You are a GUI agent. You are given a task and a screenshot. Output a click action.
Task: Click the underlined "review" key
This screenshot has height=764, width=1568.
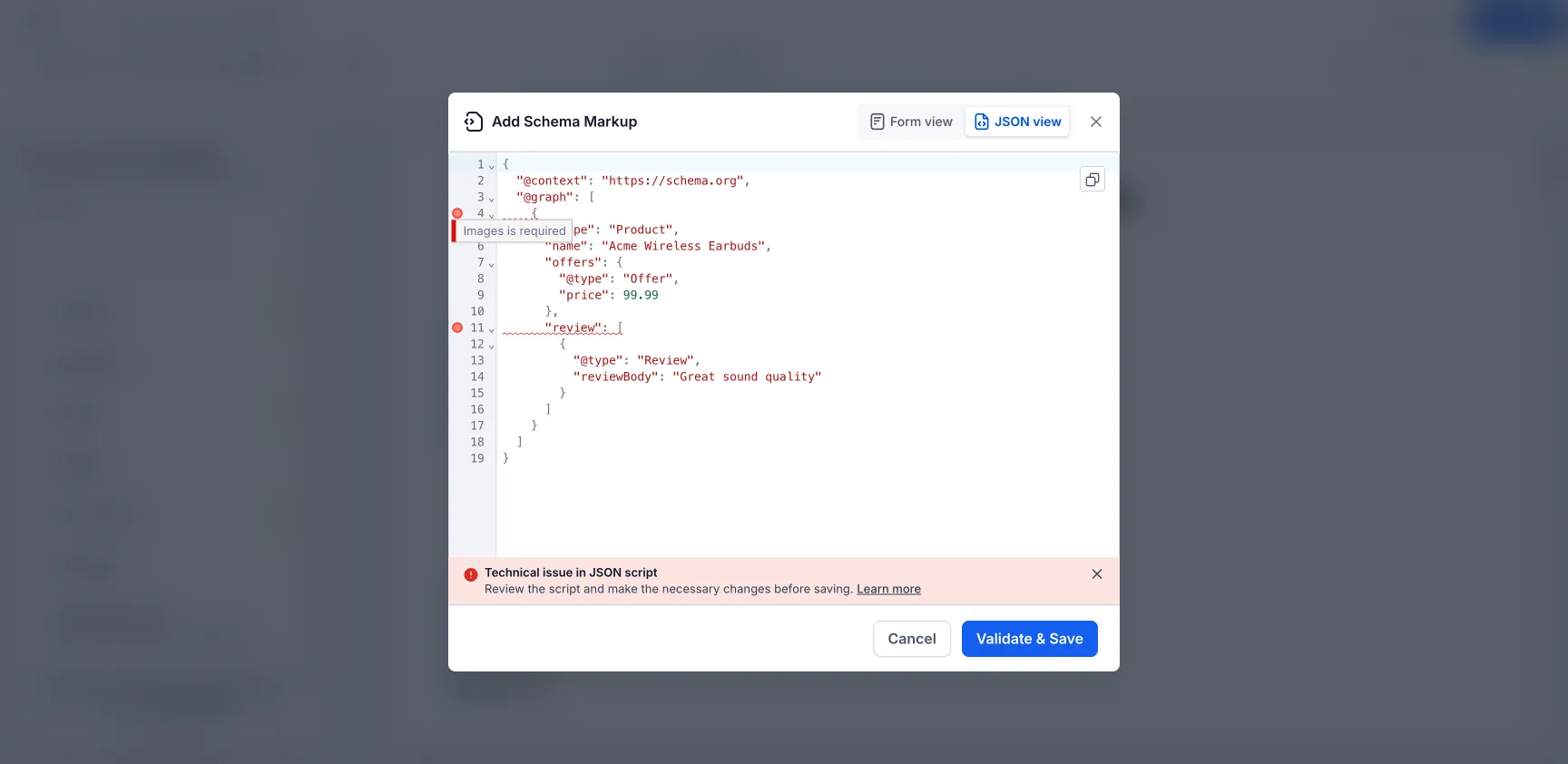click(x=573, y=328)
